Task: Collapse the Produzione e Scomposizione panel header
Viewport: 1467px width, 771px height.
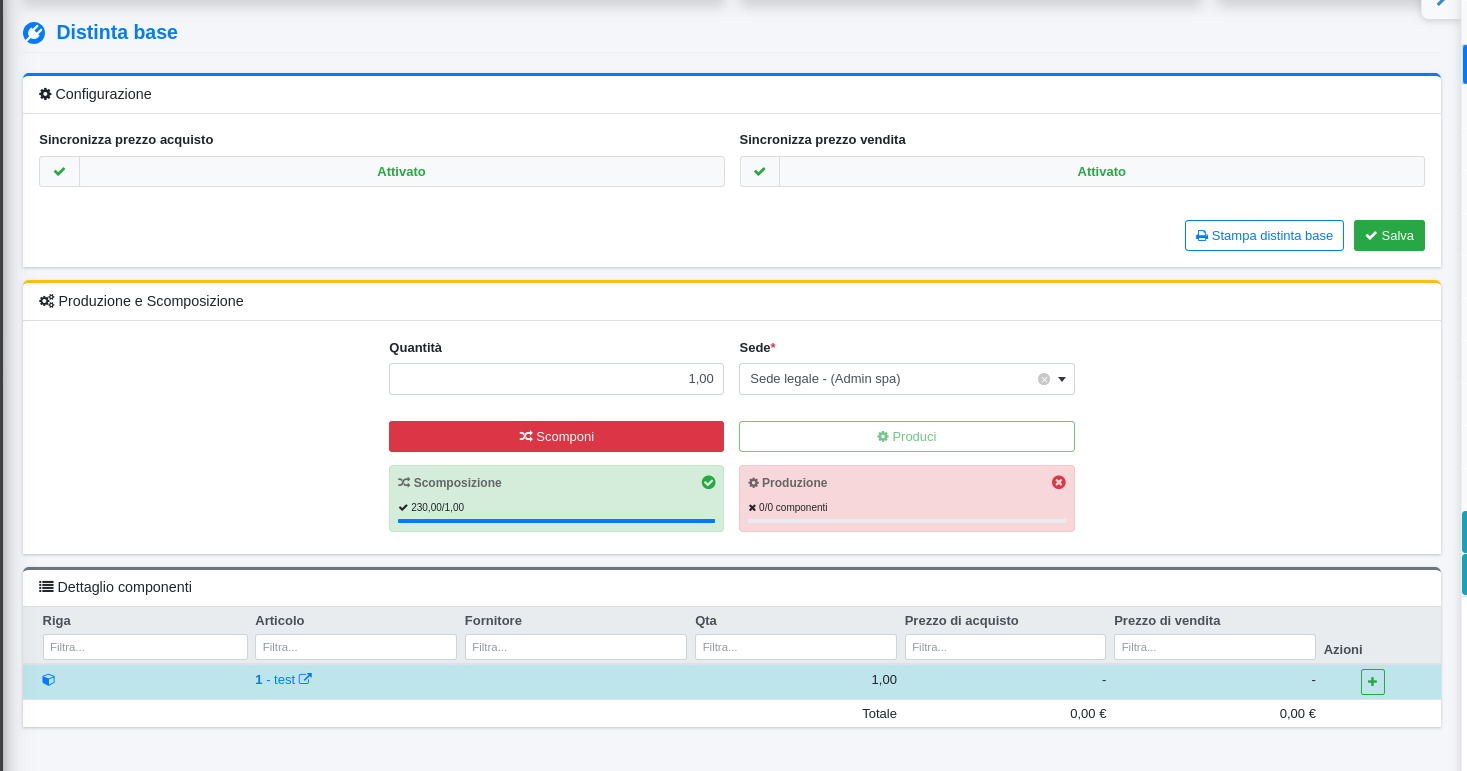Action: [x=731, y=301]
